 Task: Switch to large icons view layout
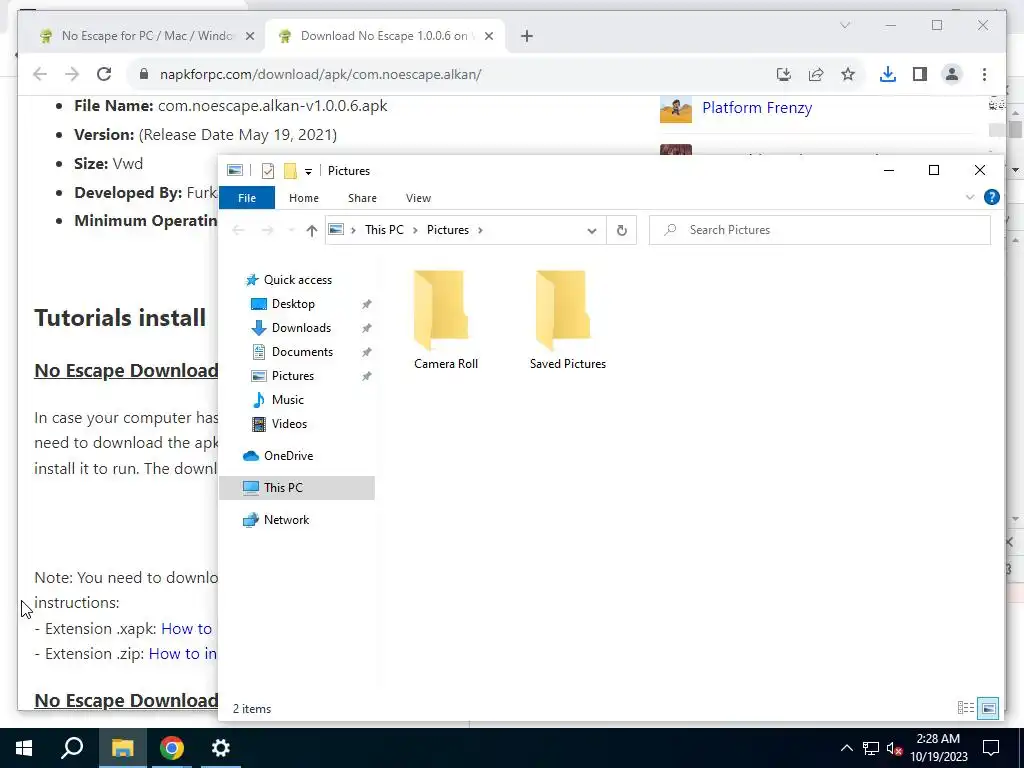(x=988, y=708)
